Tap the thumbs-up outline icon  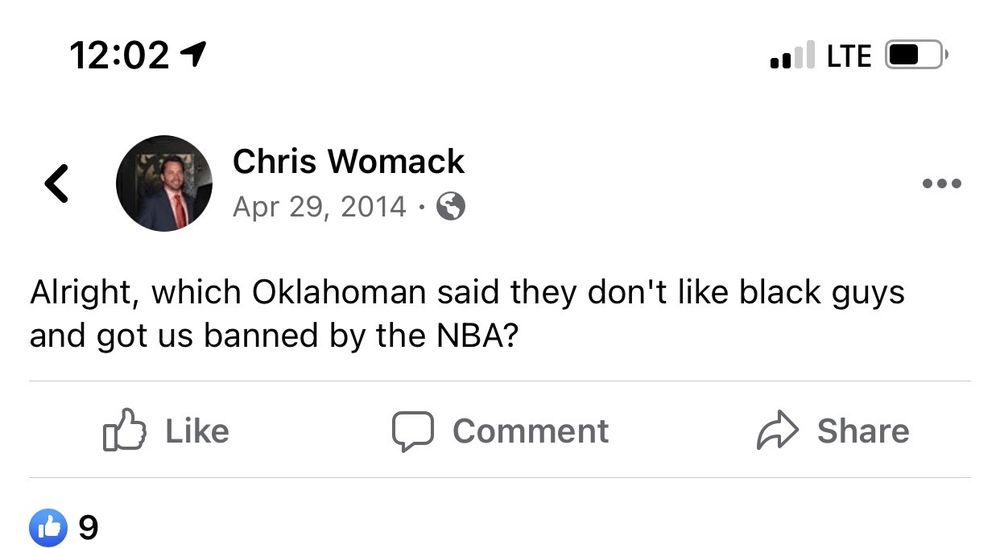pyautogui.click(x=124, y=431)
